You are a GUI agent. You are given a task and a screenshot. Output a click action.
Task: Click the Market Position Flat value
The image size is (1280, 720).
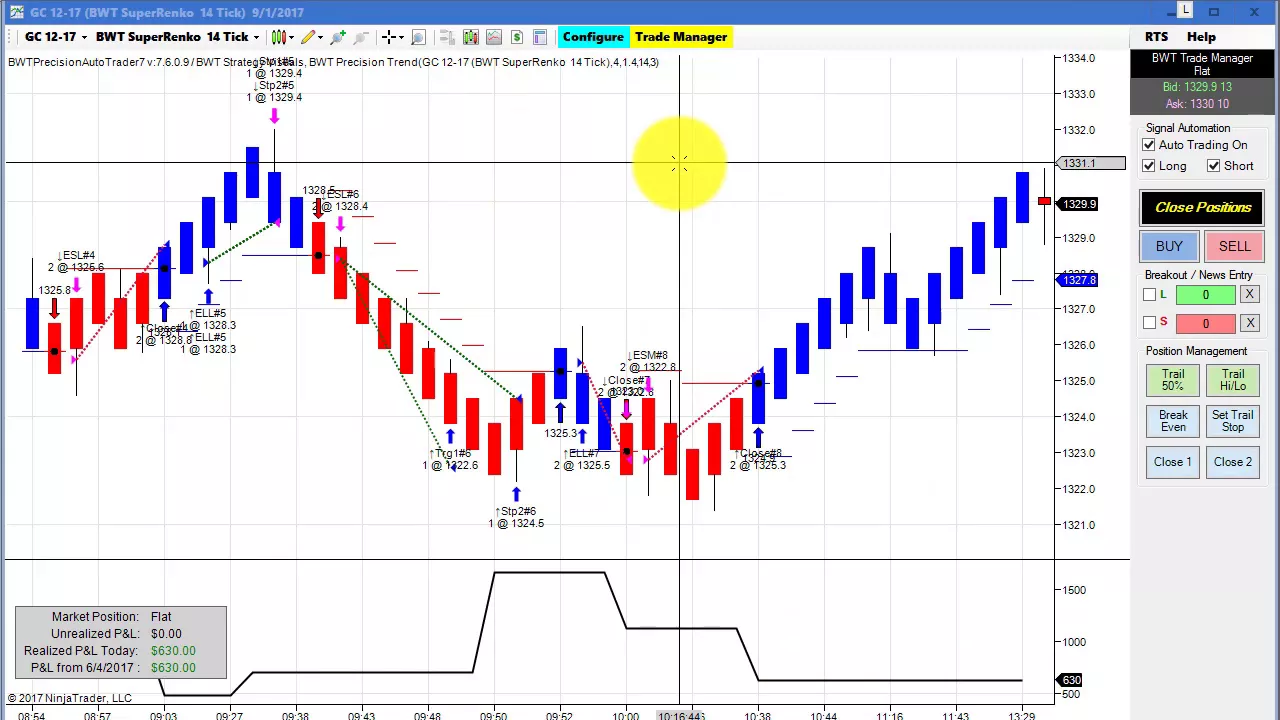tap(161, 617)
